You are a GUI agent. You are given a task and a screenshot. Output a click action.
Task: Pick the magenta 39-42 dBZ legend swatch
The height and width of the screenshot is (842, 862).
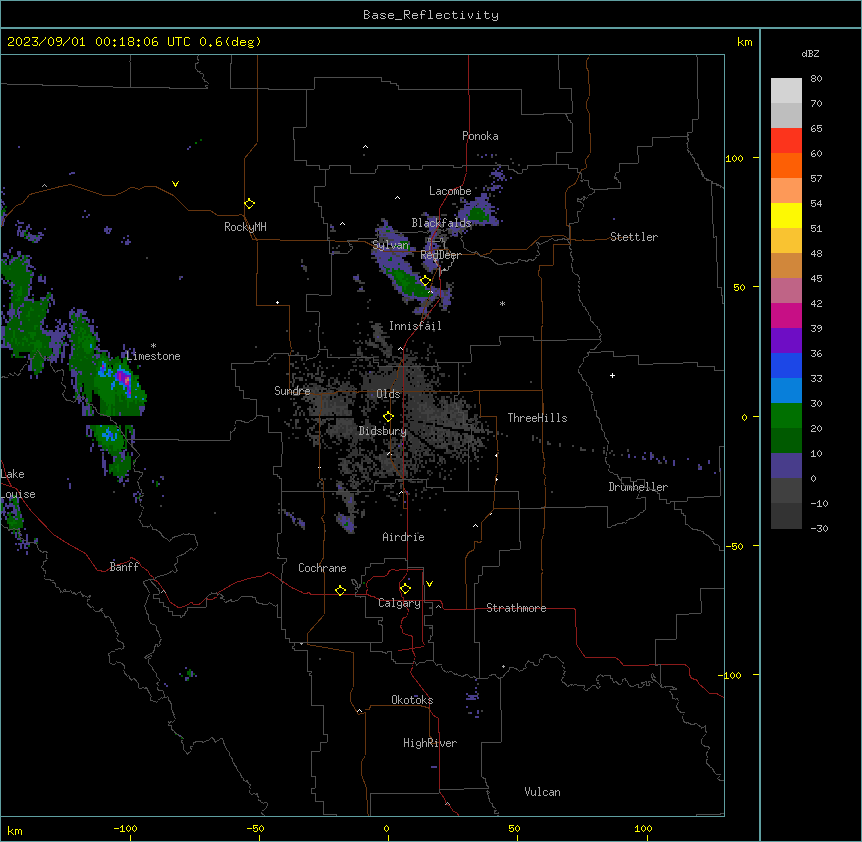[x=786, y=315]
